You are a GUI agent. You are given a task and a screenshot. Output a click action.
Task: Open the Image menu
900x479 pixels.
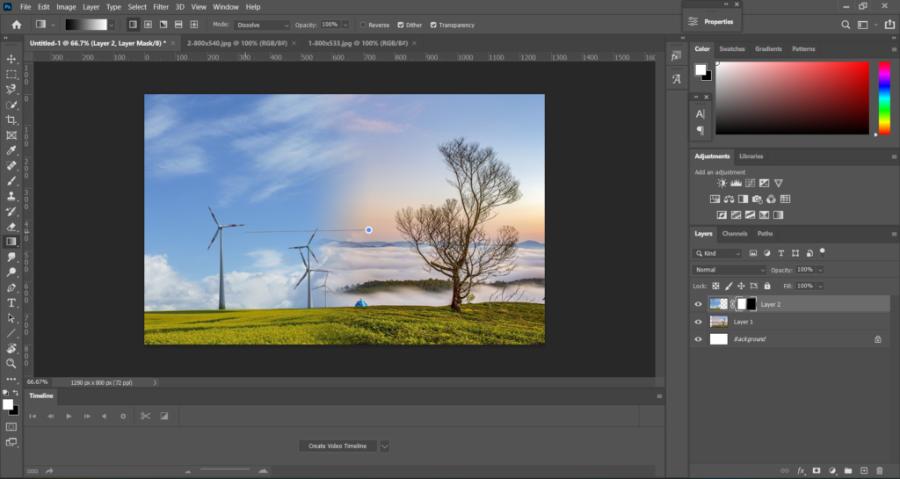66,7
